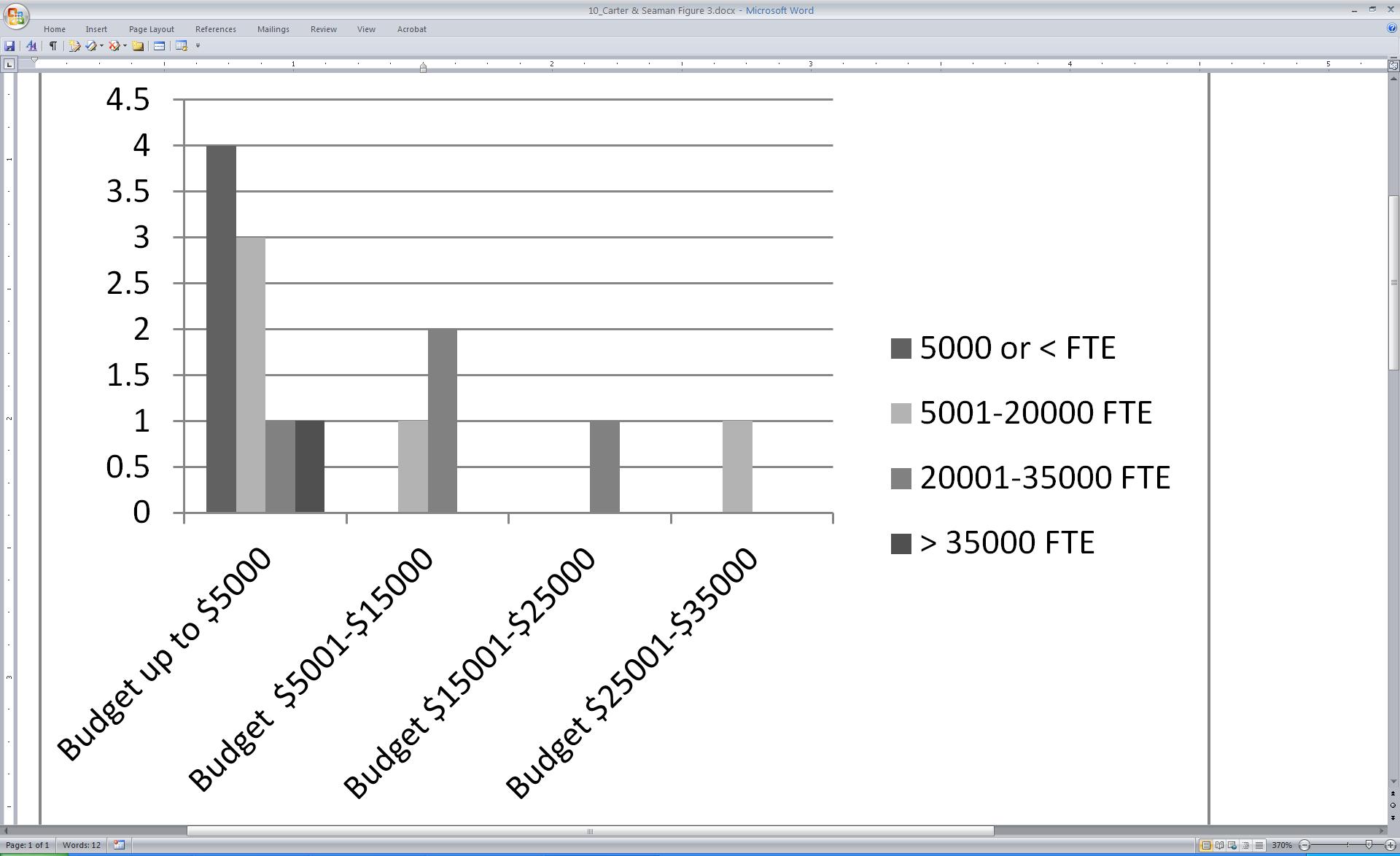Open the References ribbon tab

pos(215,29)
